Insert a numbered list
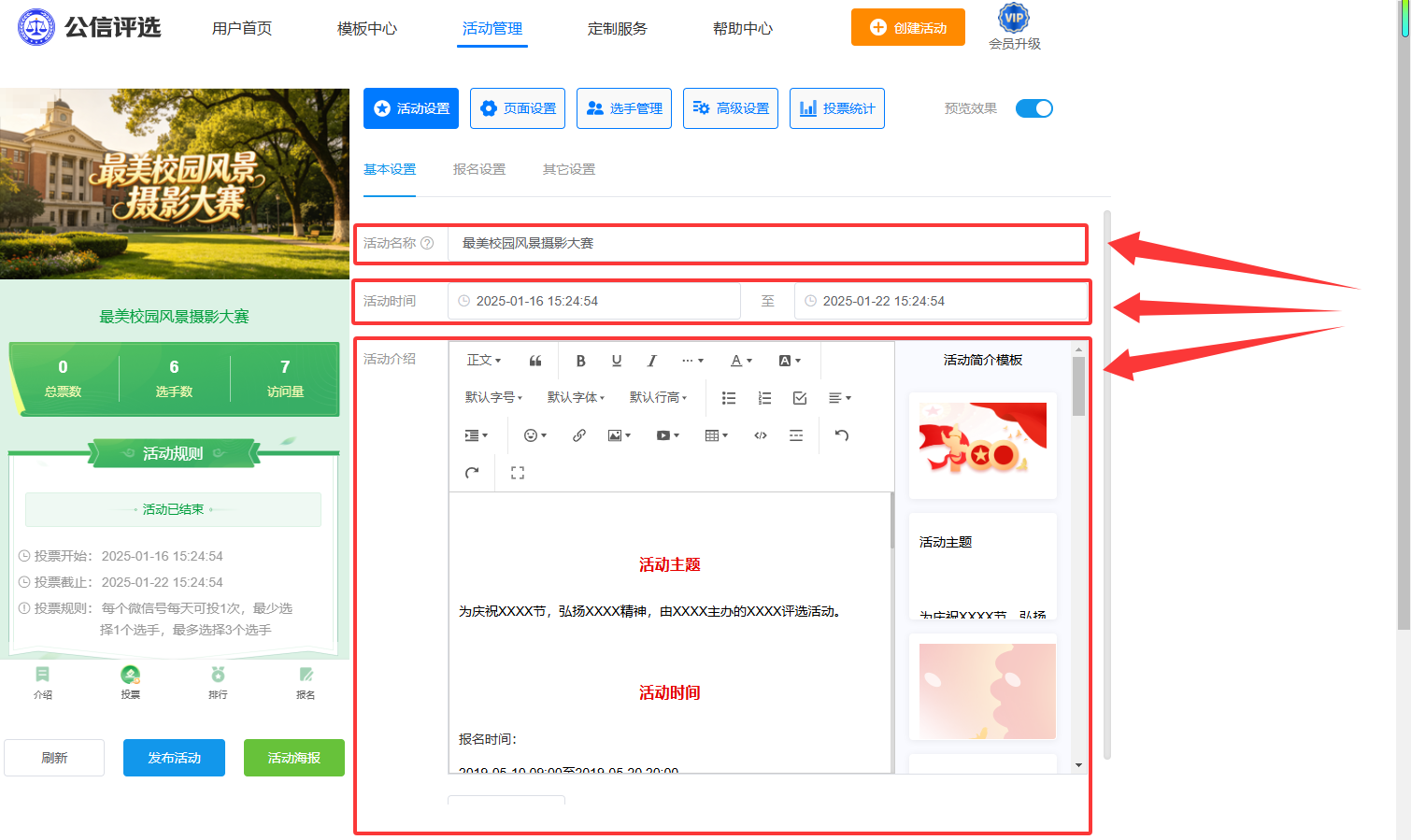Image resolution: width=1411 pixels, height=840 pixels. point(764,398)
